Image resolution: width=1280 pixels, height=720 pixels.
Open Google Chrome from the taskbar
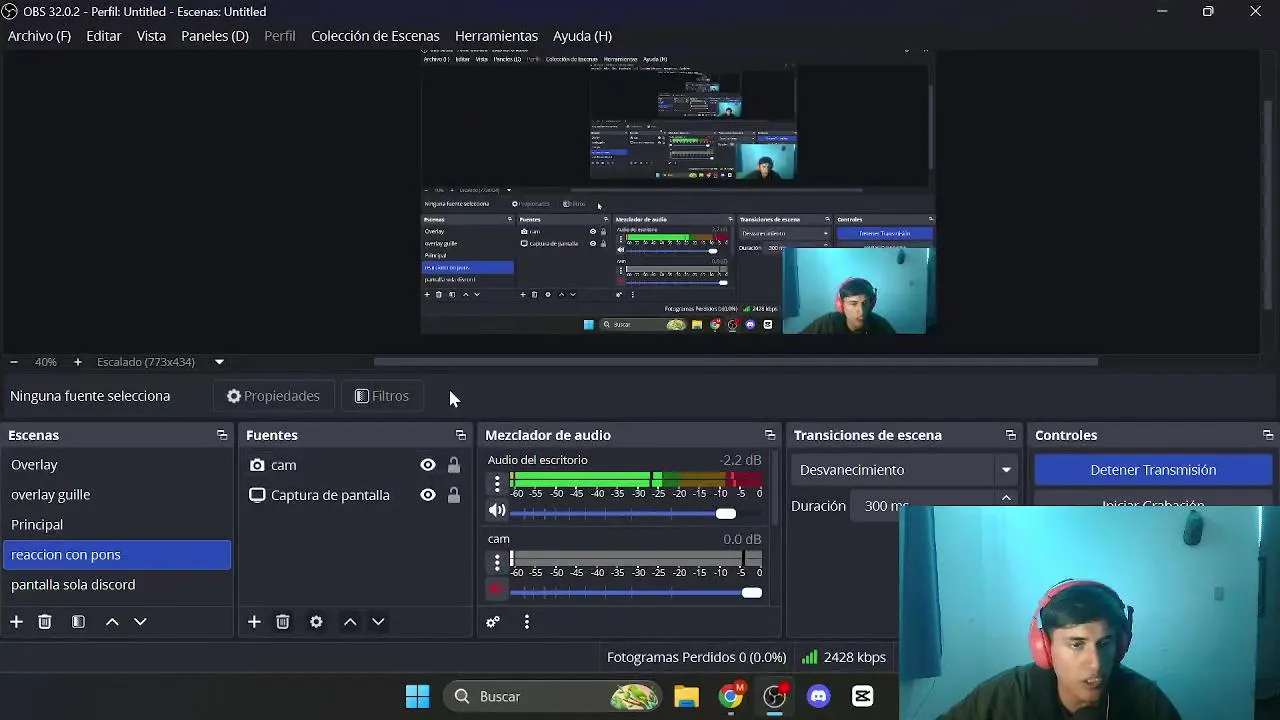[731, 696]
